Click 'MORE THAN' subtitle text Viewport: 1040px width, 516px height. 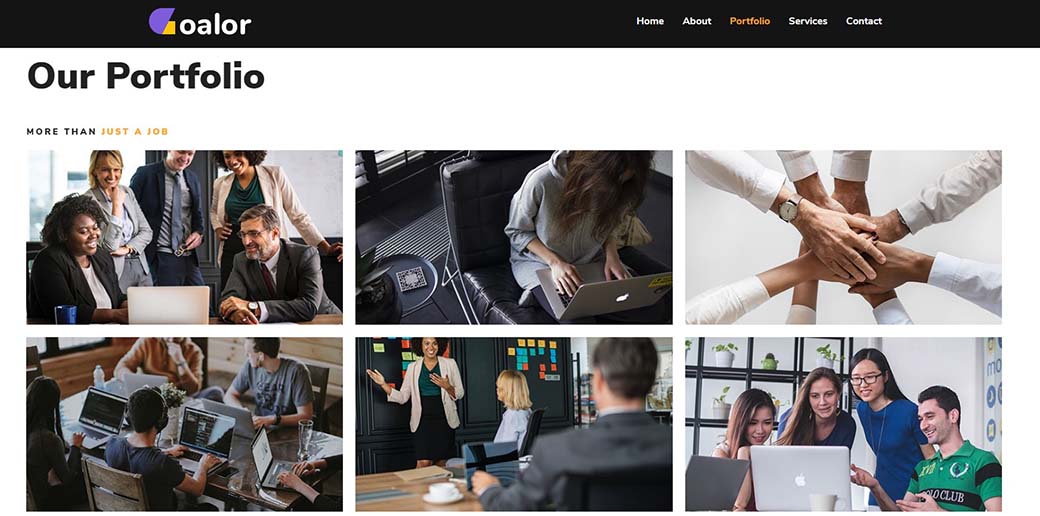coord(62,131)
